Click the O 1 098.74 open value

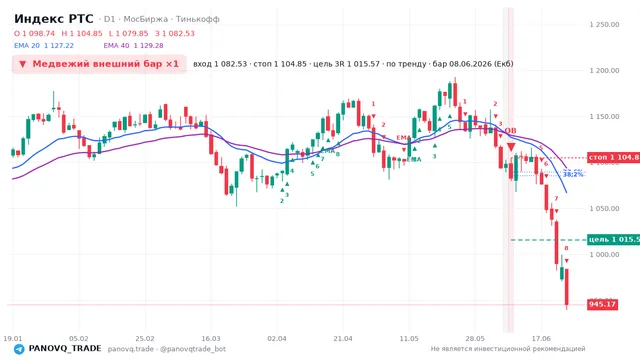click(34, 33)
